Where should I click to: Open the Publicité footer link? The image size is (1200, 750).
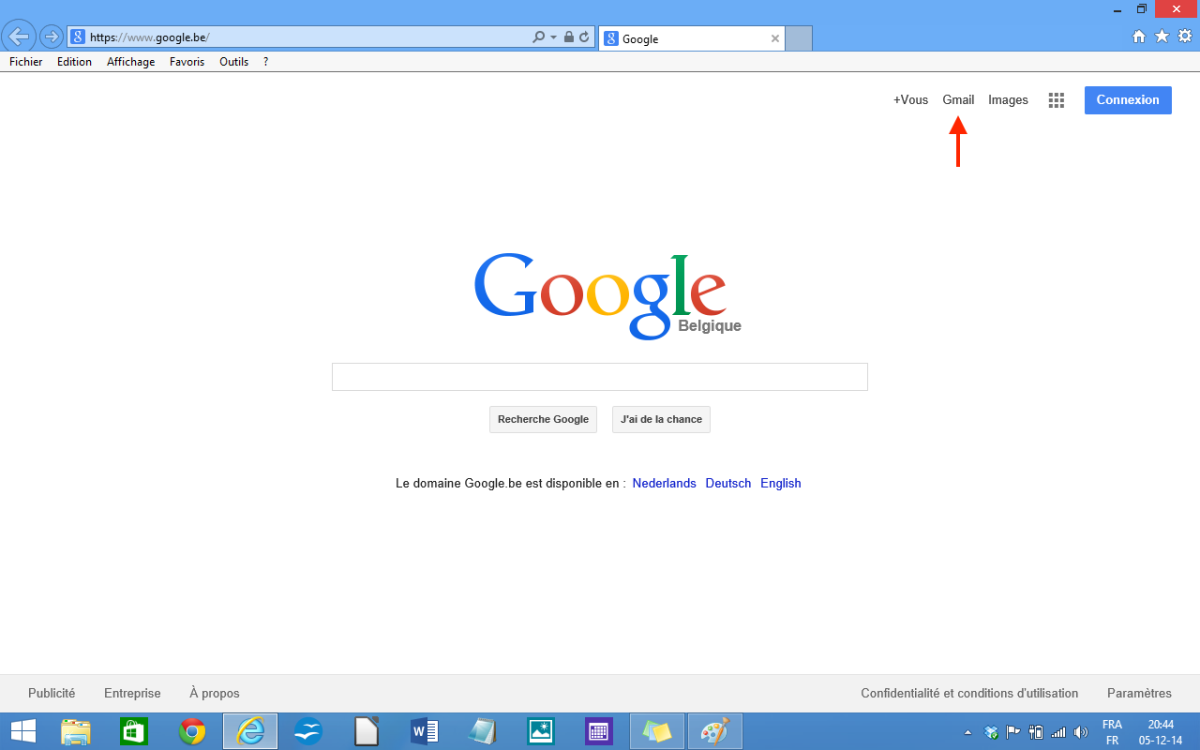tap(52, 693)
